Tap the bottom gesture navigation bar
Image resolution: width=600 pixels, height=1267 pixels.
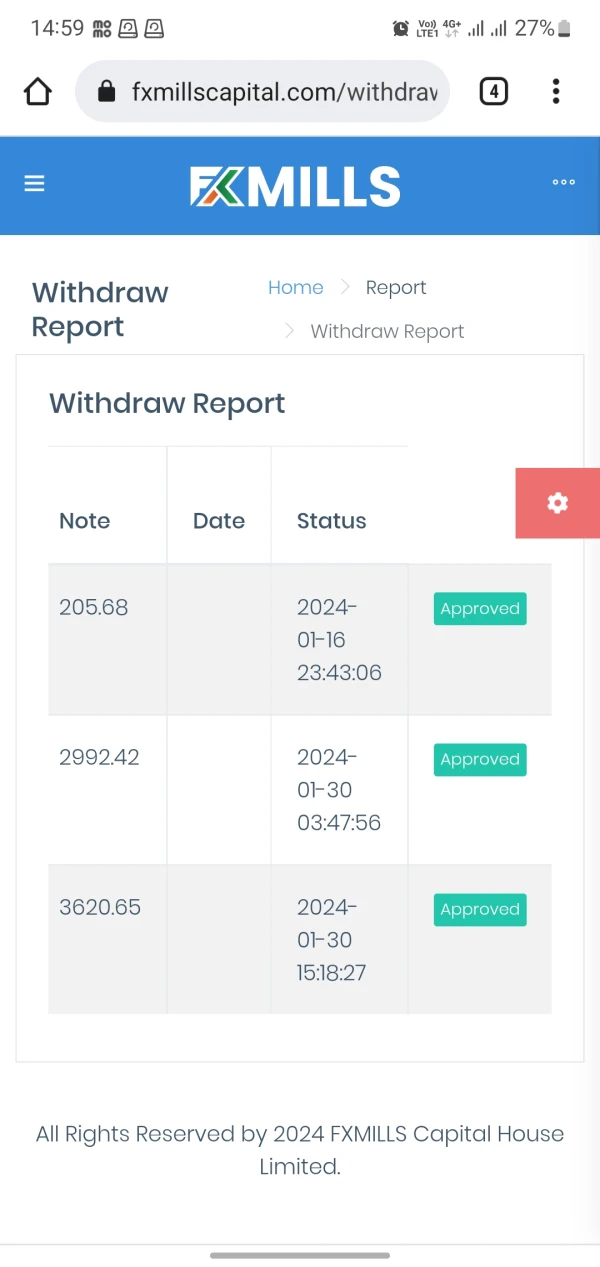pyautogui.click(x=300, y=1255)
